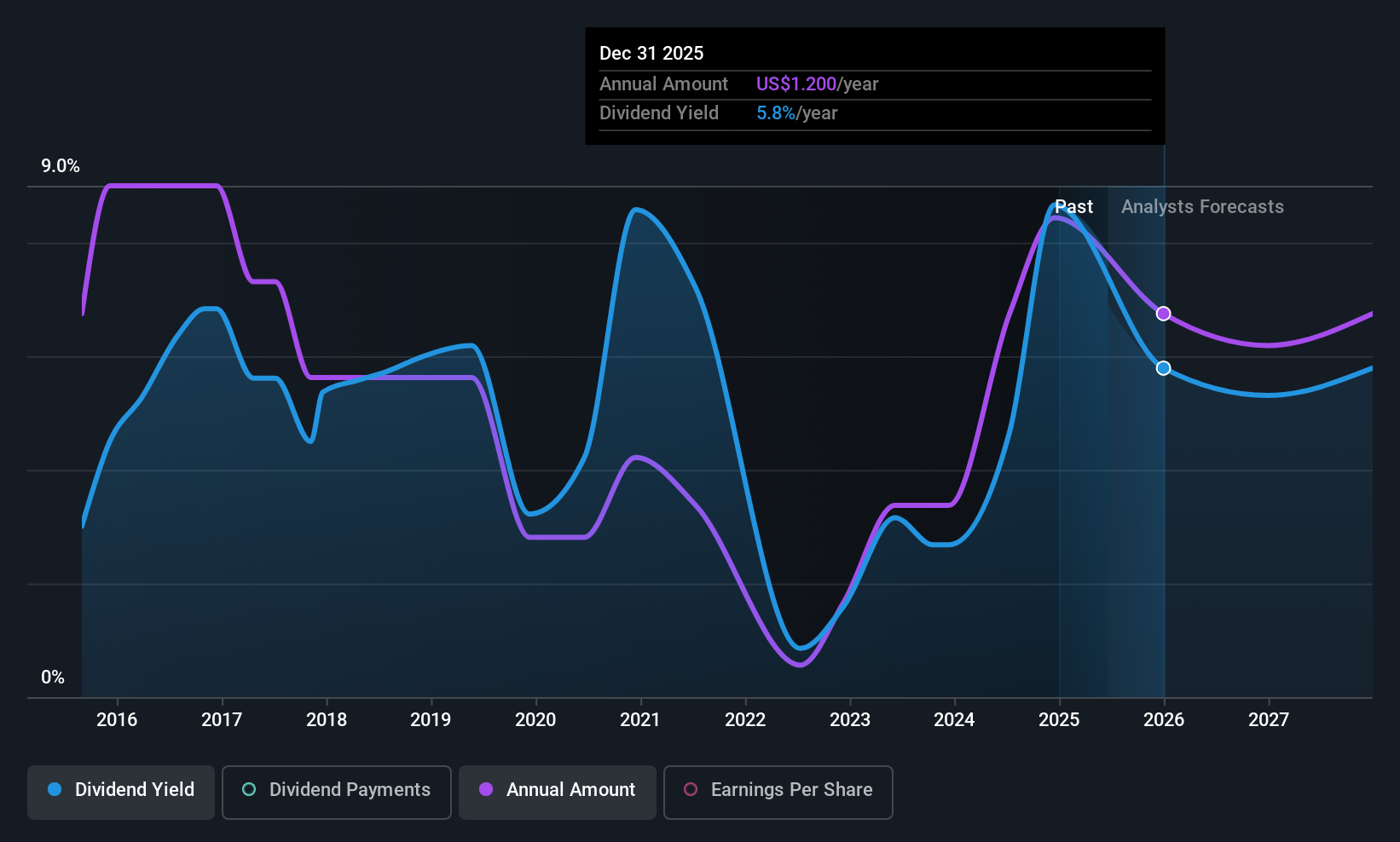
Task: Click the 2017 axis label
Action: [222, 720]
